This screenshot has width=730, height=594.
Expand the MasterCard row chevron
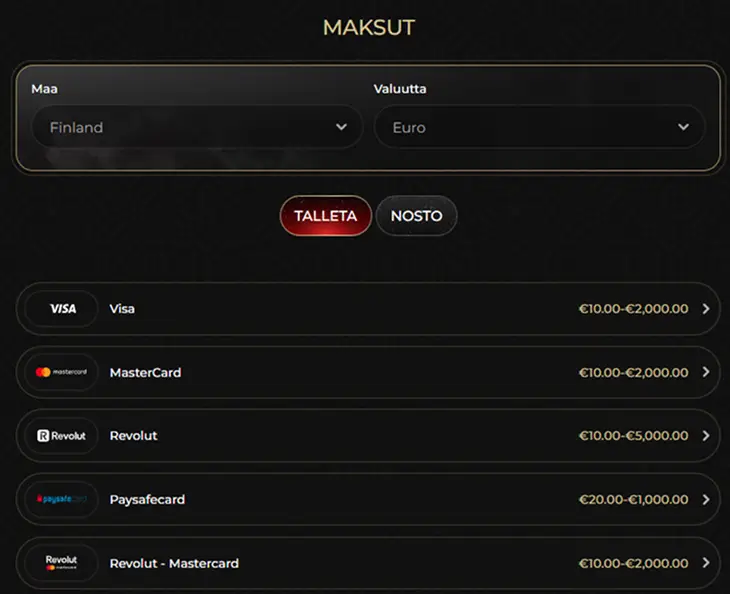point(706,372)
